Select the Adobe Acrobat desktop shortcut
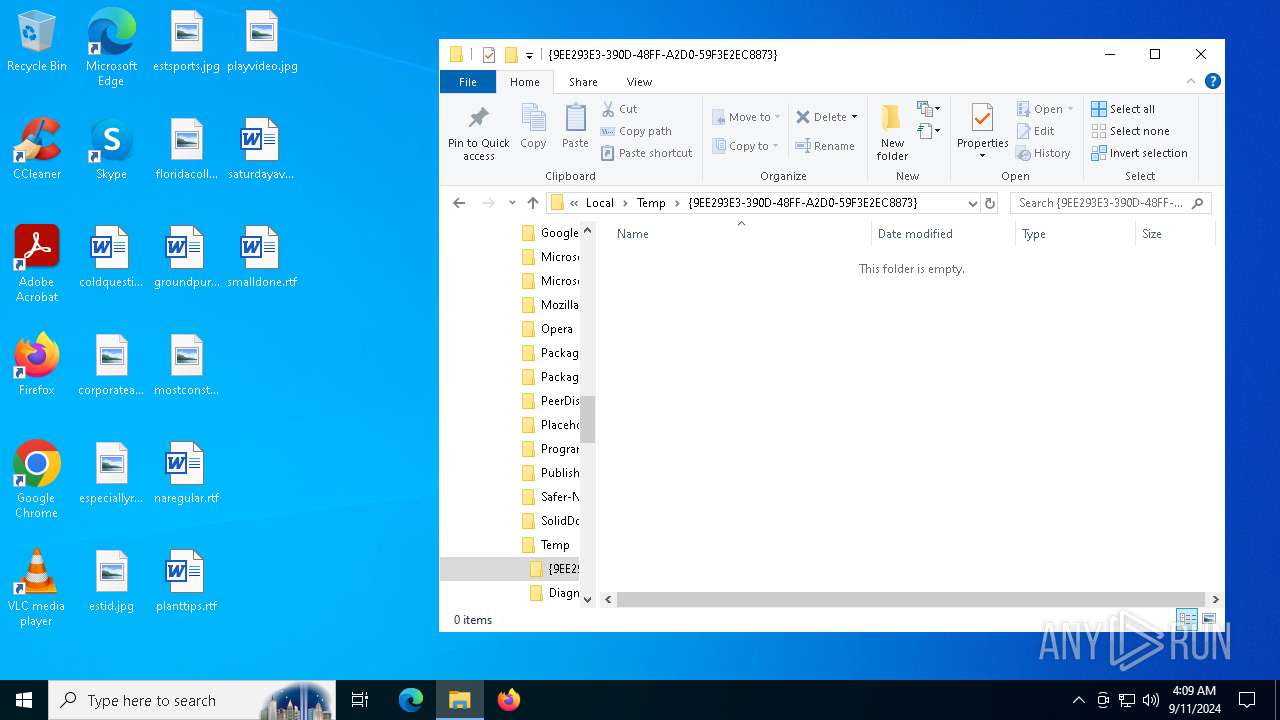 (36, 264)
